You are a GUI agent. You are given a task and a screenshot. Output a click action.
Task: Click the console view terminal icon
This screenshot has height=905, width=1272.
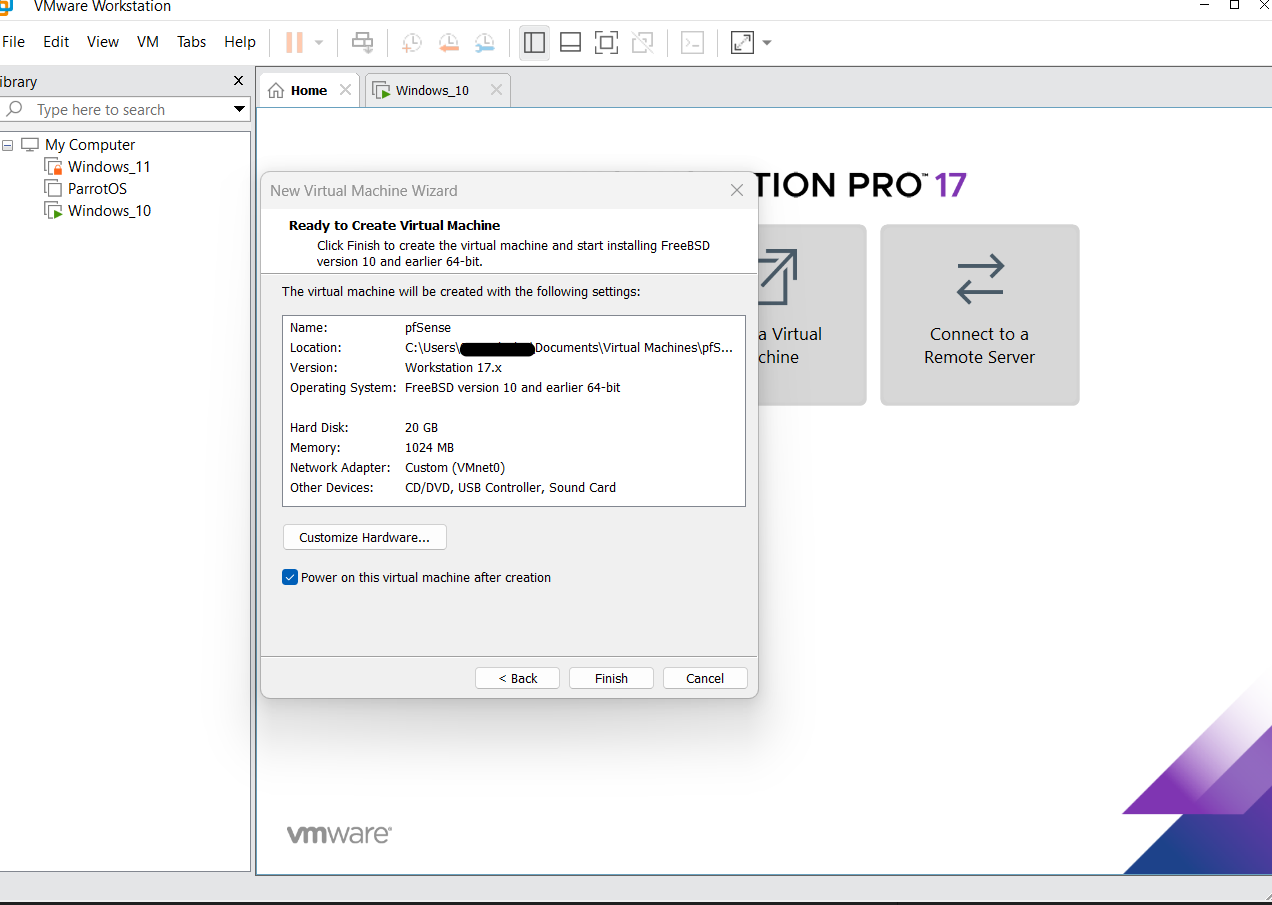(x=693, y=42)
